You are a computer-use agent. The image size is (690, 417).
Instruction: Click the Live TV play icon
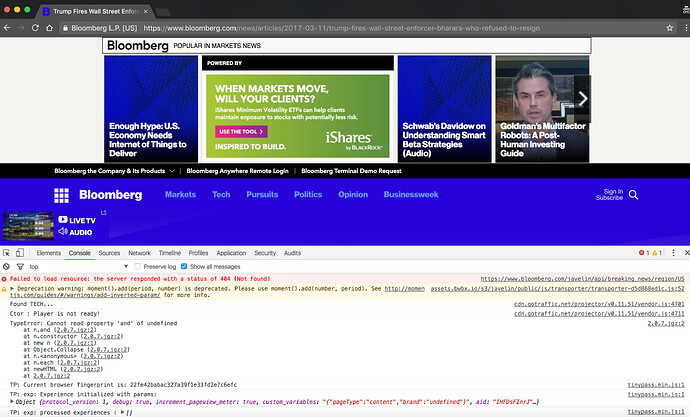pyautogui.click(x=63, y=219)
